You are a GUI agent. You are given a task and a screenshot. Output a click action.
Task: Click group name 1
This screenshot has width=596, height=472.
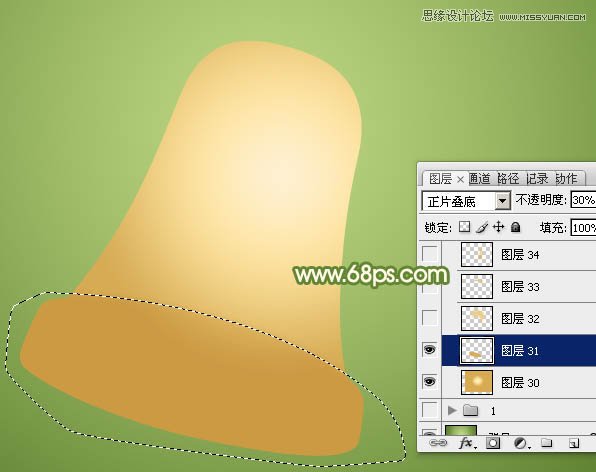tap(493, 411)
